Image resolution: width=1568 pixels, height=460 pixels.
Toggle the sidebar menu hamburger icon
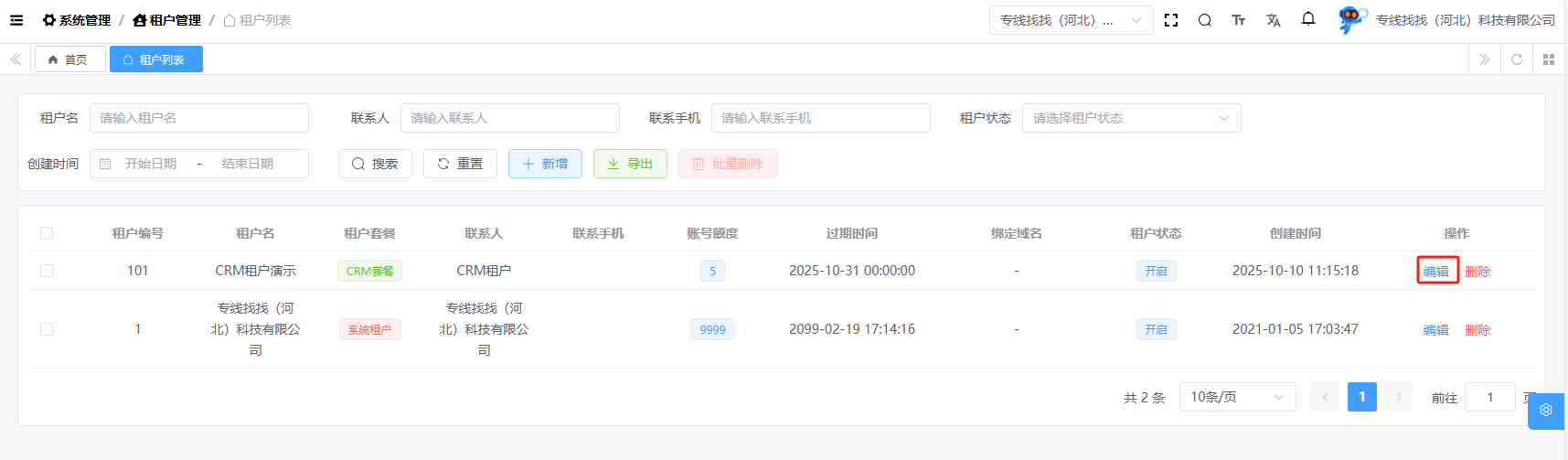[x=16, y=20]
